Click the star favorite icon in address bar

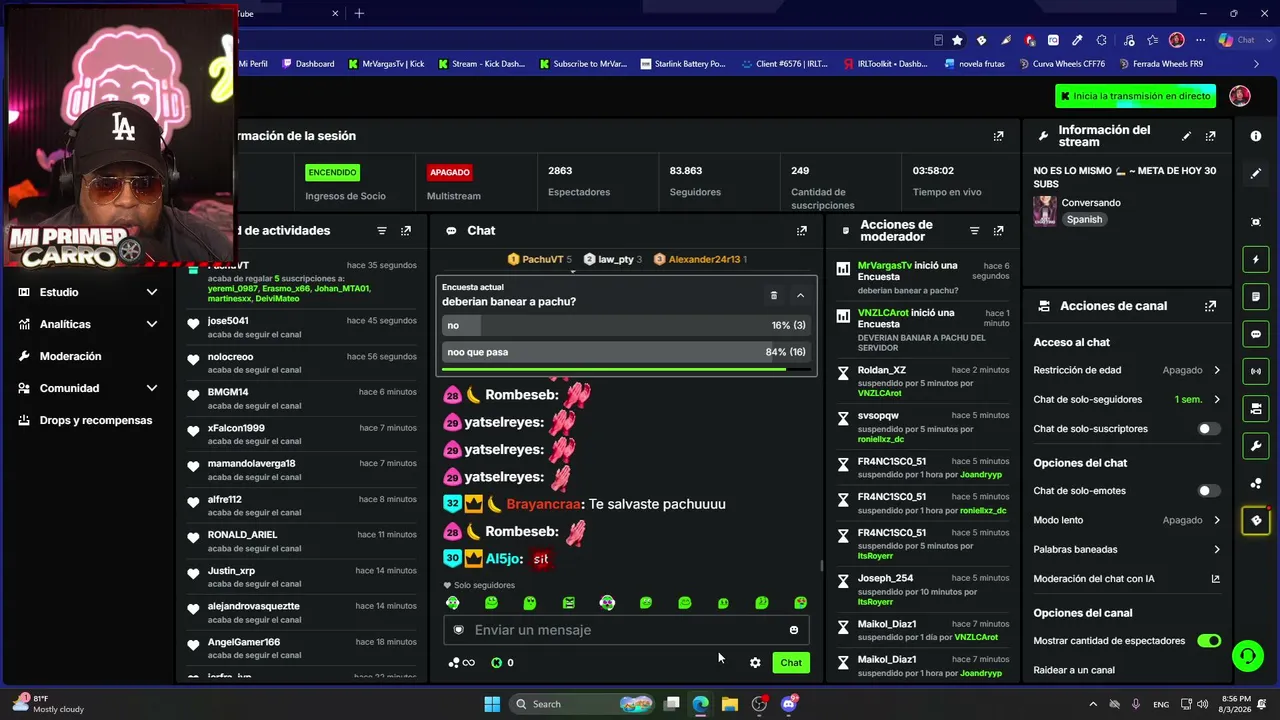click(957, 40)
